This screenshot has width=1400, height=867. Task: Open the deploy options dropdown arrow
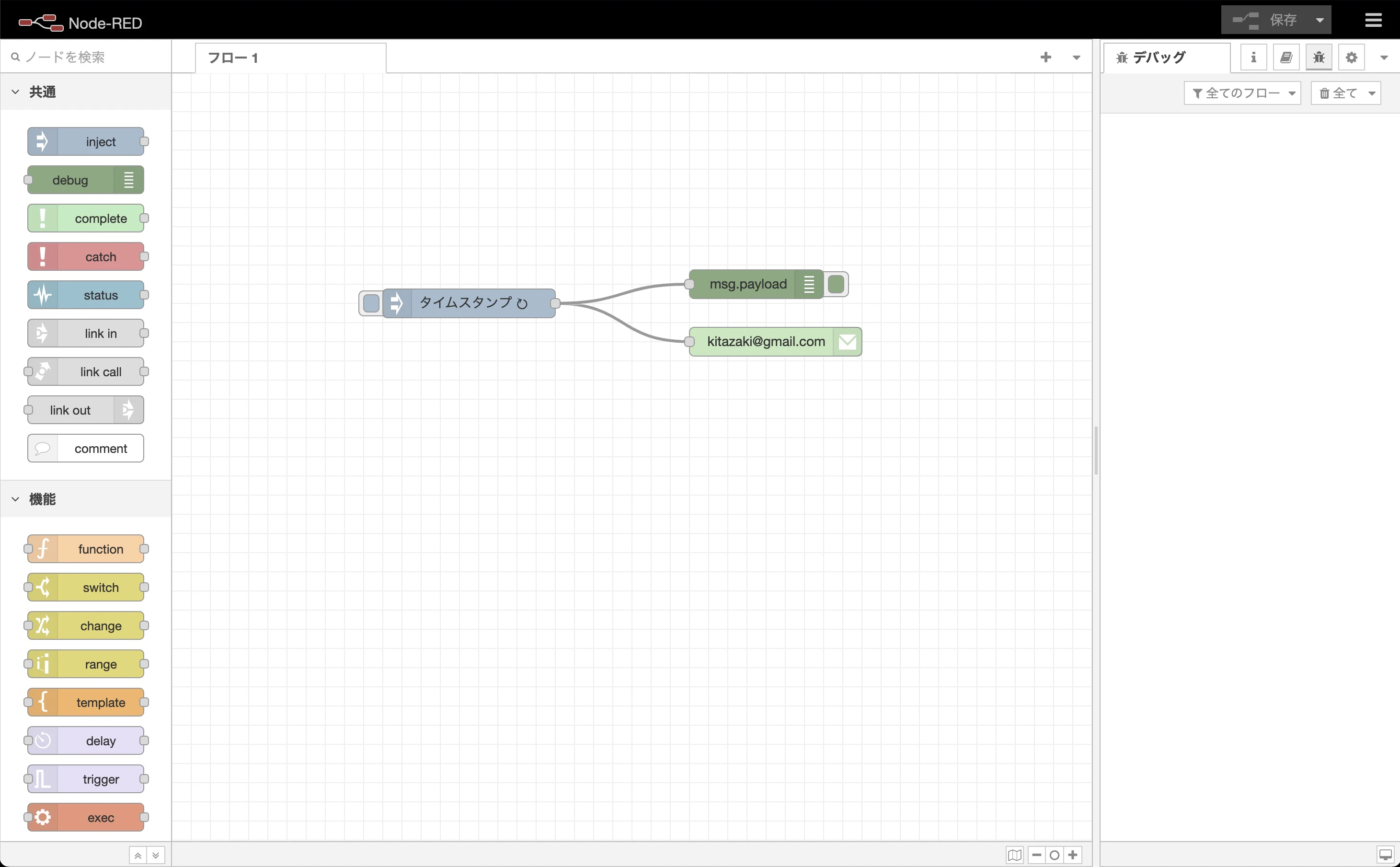click(1320, 20)
